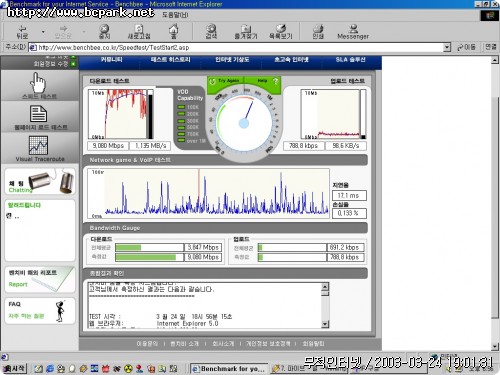
Task: Click the page scrollbar down arrow
Action: pos(495,347)
